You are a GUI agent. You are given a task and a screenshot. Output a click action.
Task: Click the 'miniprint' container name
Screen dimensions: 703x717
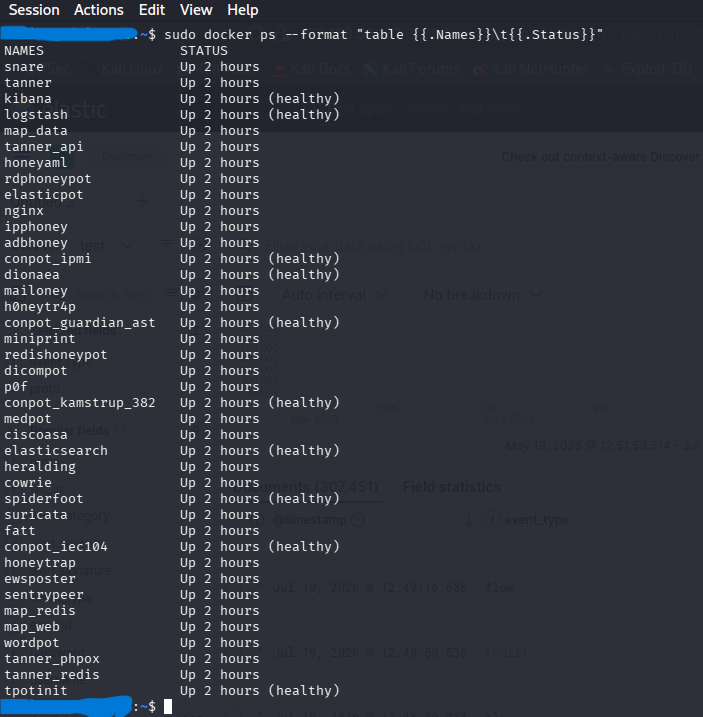(x=40, y=339)
